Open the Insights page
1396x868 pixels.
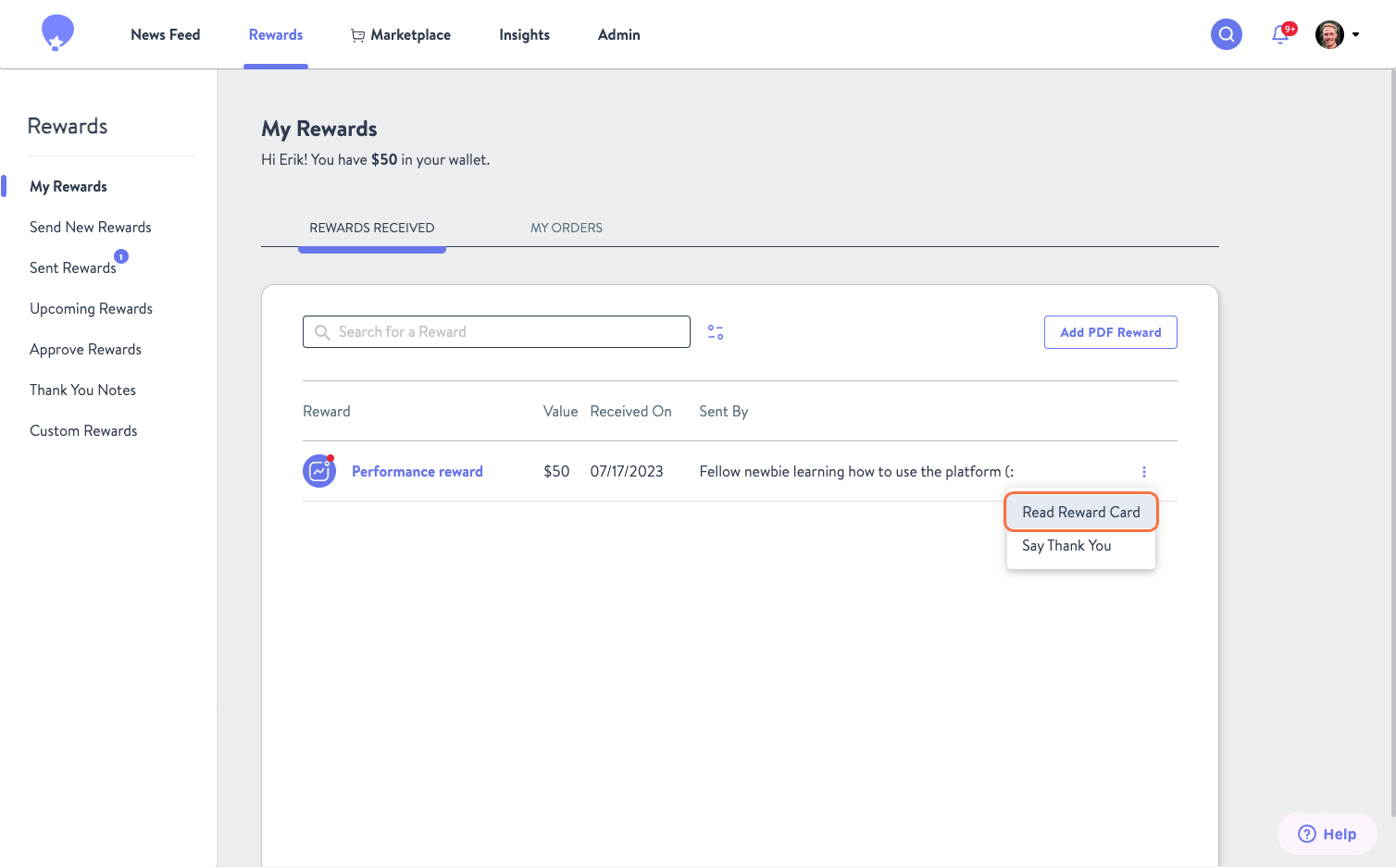(x=524, y=35)
